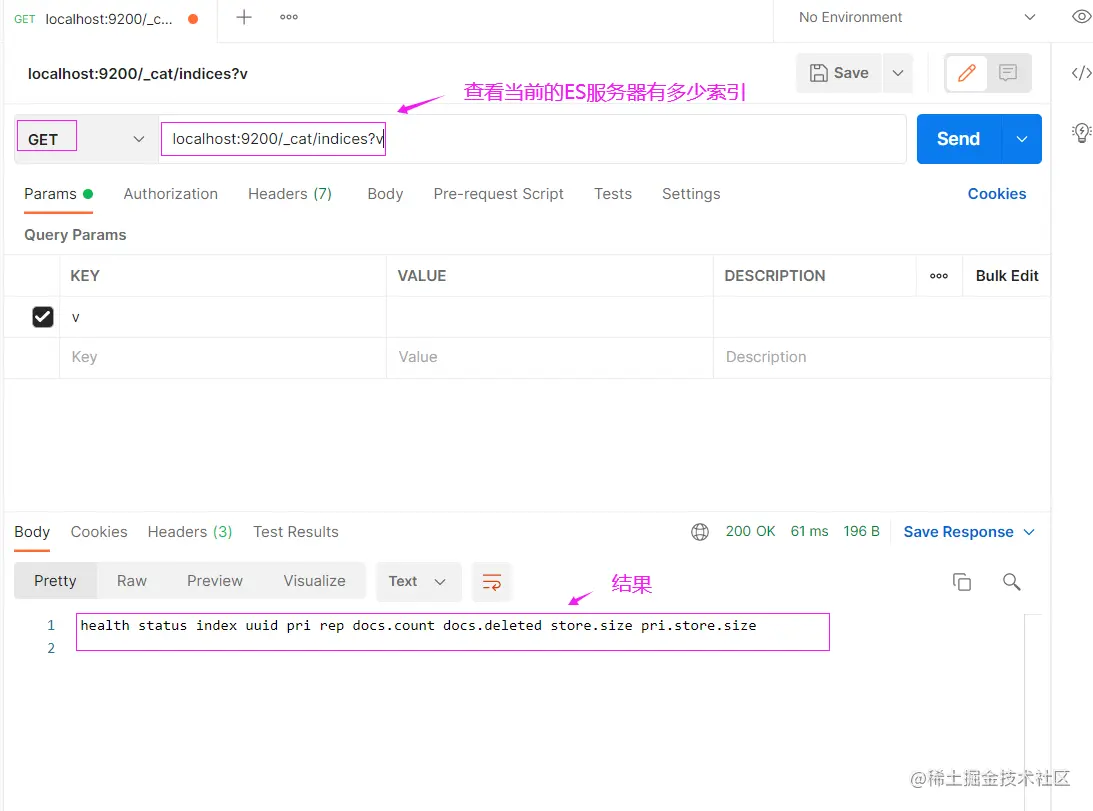Click response line 1 header text

[x=418, y=626]
